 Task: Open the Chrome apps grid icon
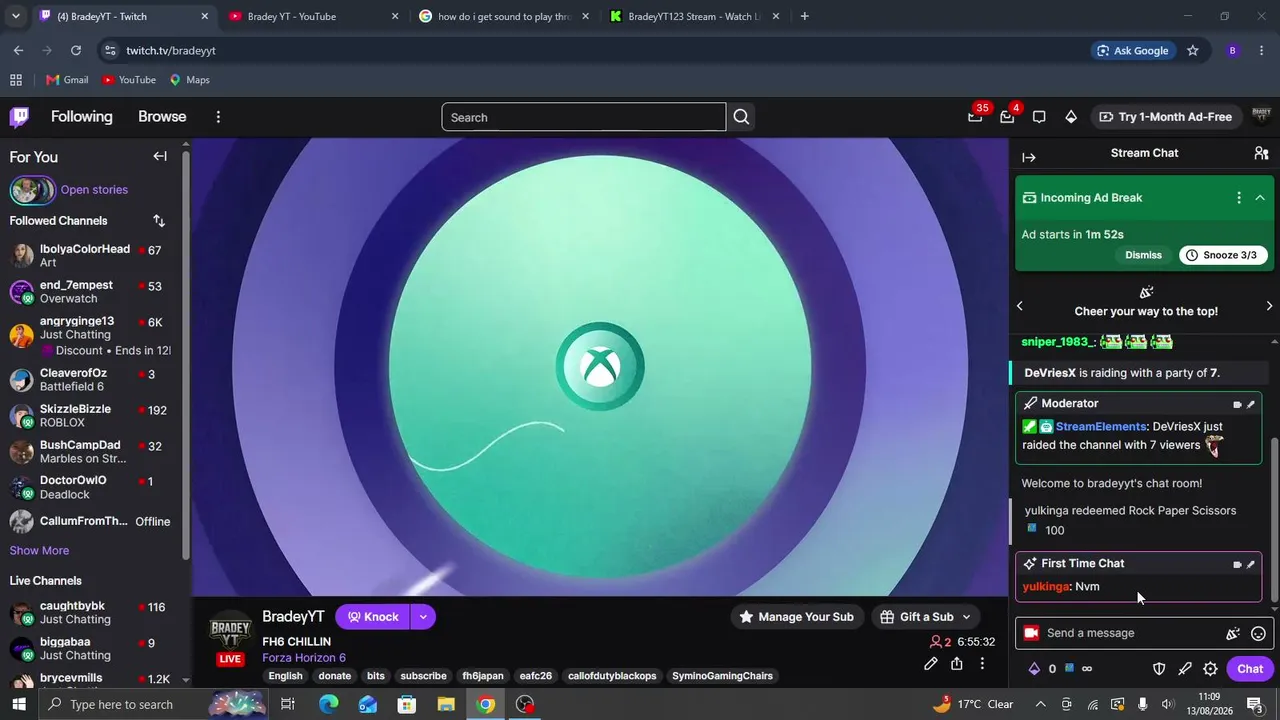pyautogui.click(x=16, y=80)
